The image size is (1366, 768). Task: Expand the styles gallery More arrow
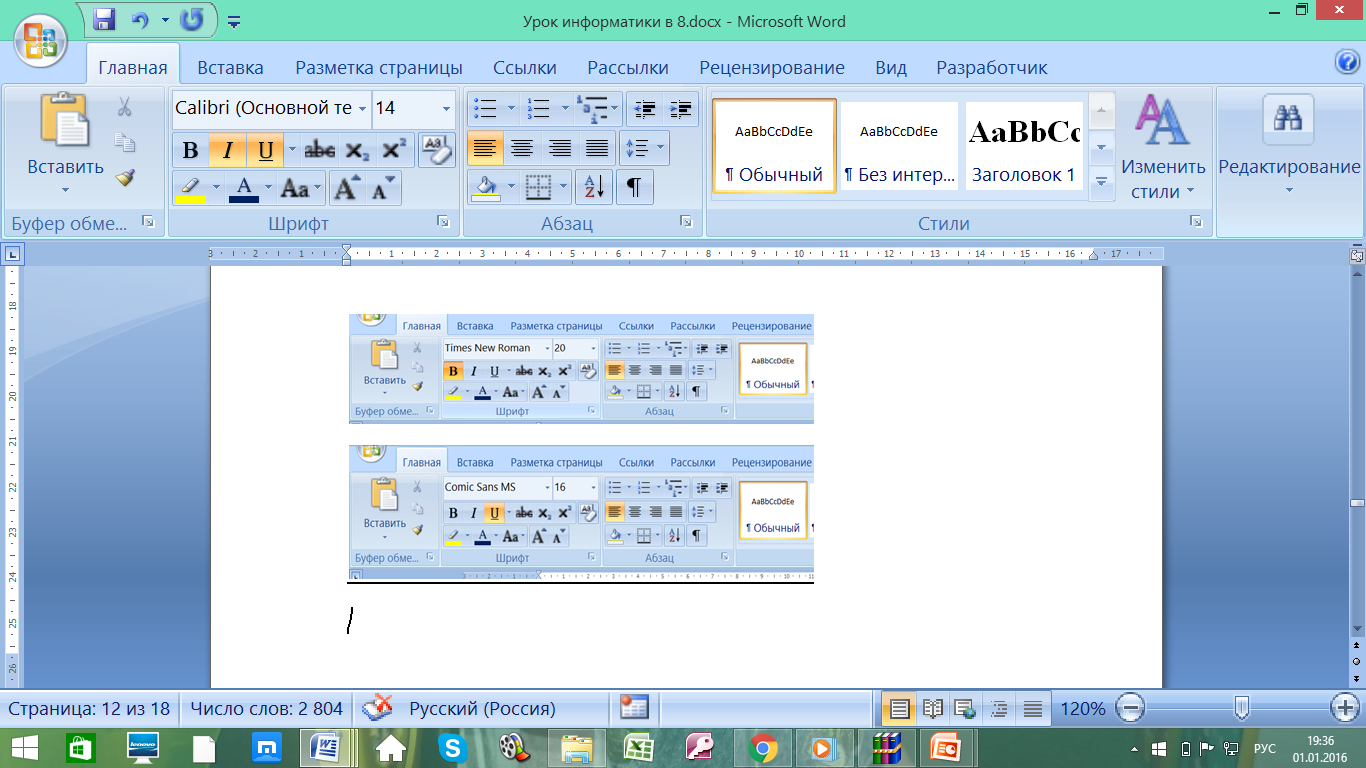1102,181
